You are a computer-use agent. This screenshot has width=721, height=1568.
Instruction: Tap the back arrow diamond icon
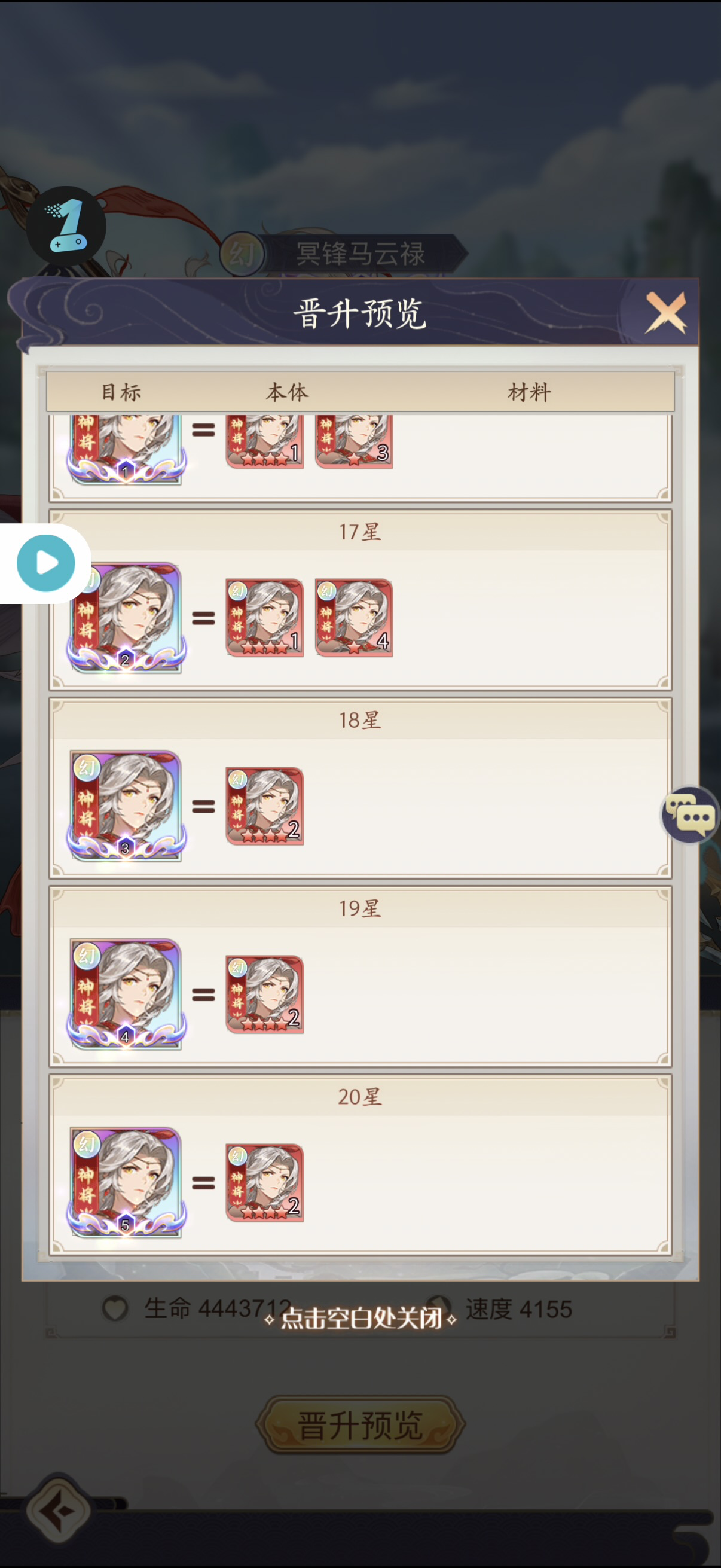tap(59, 1511)
